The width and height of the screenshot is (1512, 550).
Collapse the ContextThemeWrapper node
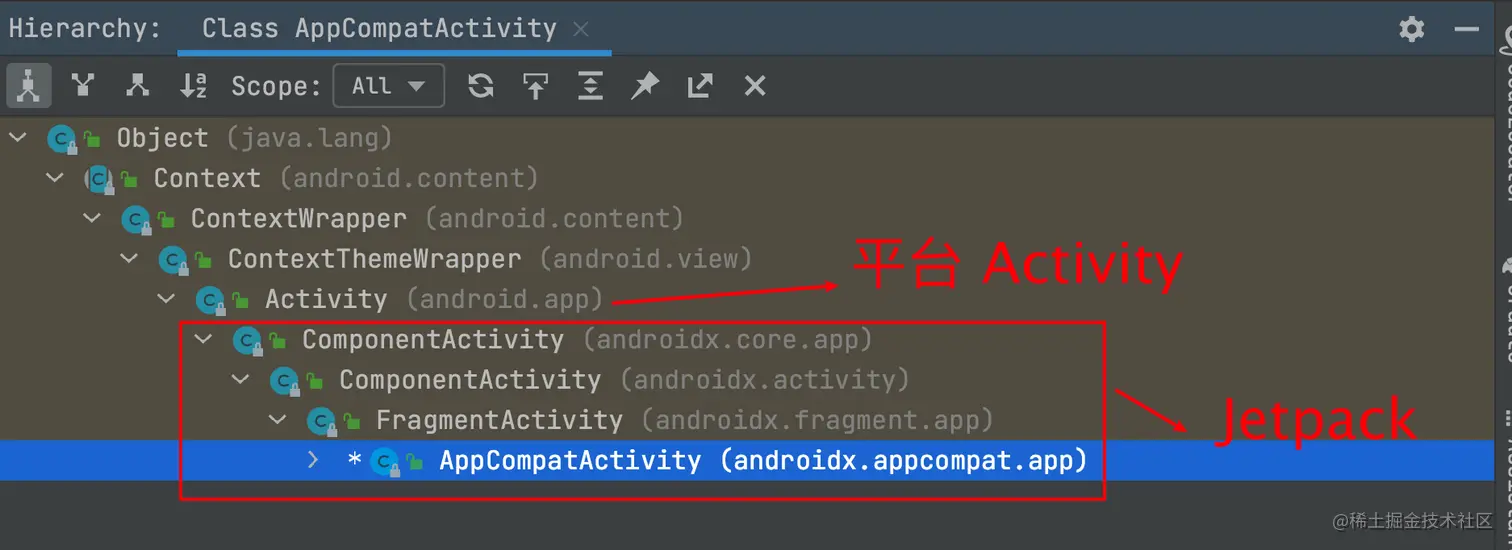tap(129, 260)
